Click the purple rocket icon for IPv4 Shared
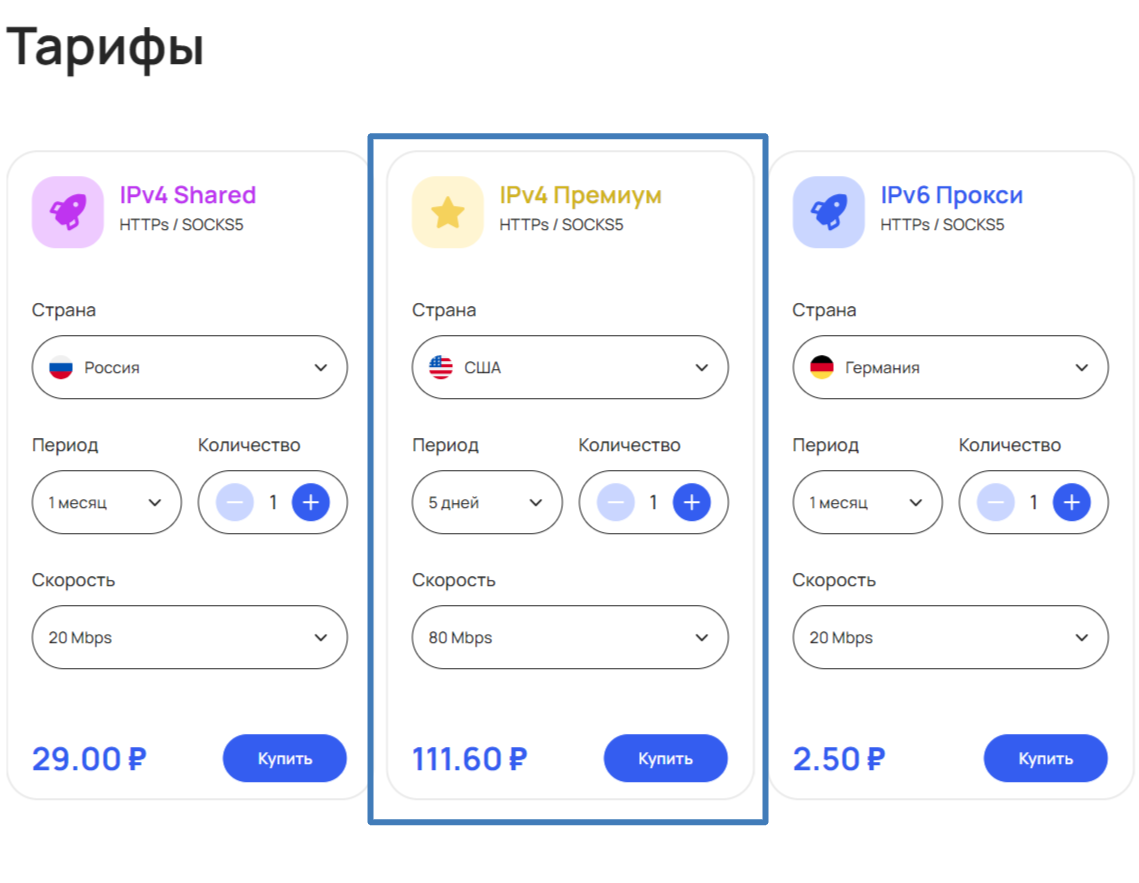1139x883 pixels. (68, 212)
